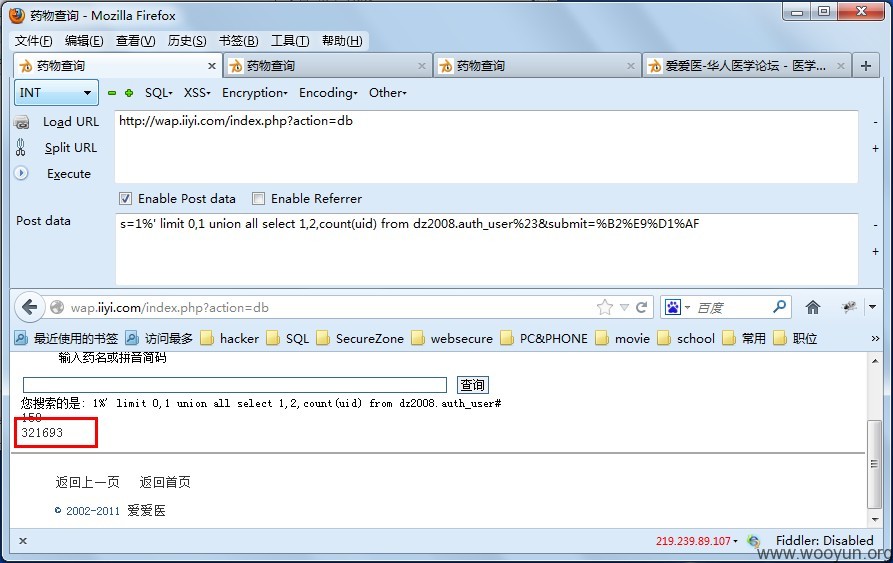Click scrollbar up arrow on page
Viewport: 893px width, 563px height.
point(875,361)
